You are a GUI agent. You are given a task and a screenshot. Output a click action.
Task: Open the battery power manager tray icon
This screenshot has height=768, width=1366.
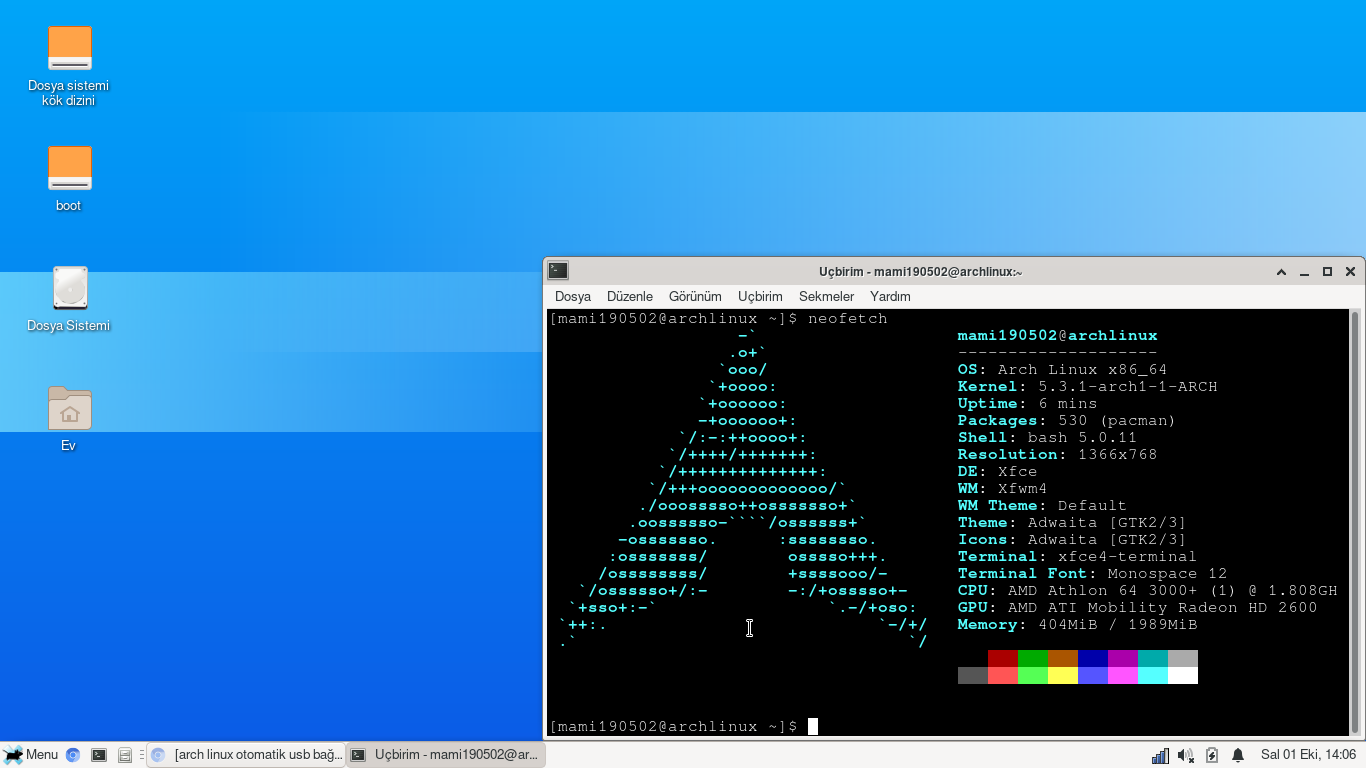point(1212,755)
